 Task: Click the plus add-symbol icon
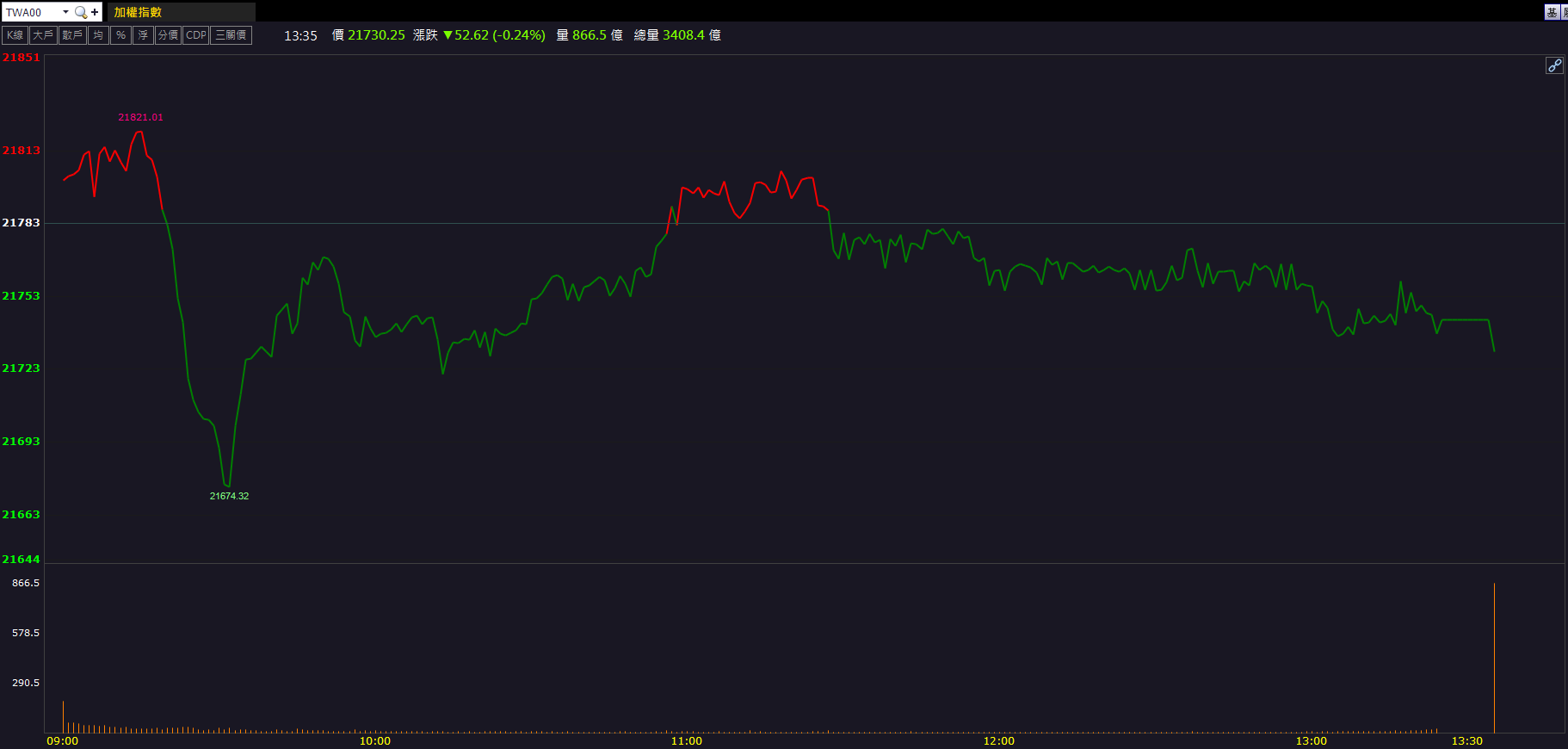(95, 12)
